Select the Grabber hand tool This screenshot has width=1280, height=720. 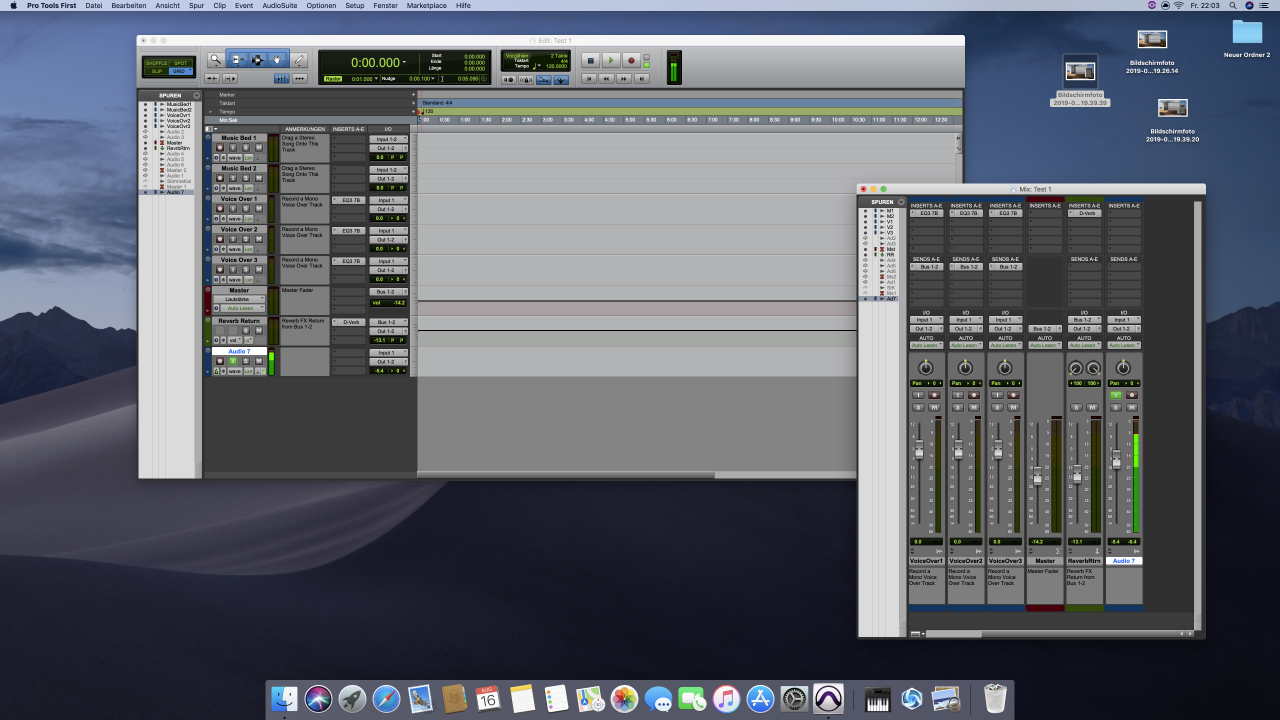point(277,60)
